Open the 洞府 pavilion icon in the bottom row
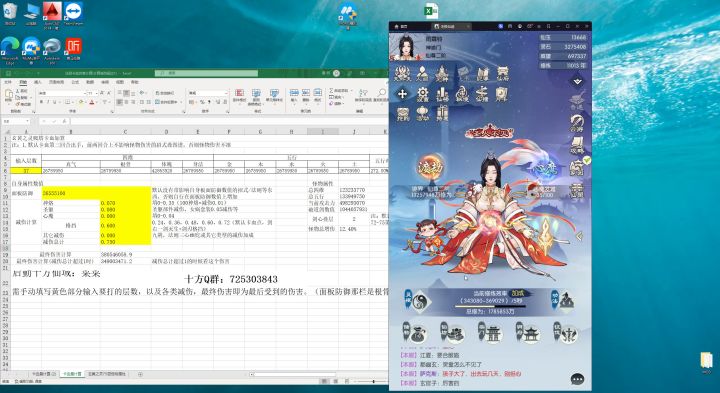Image resolution: width=720 pixels, height=393 pixels. tap(528, 332)
